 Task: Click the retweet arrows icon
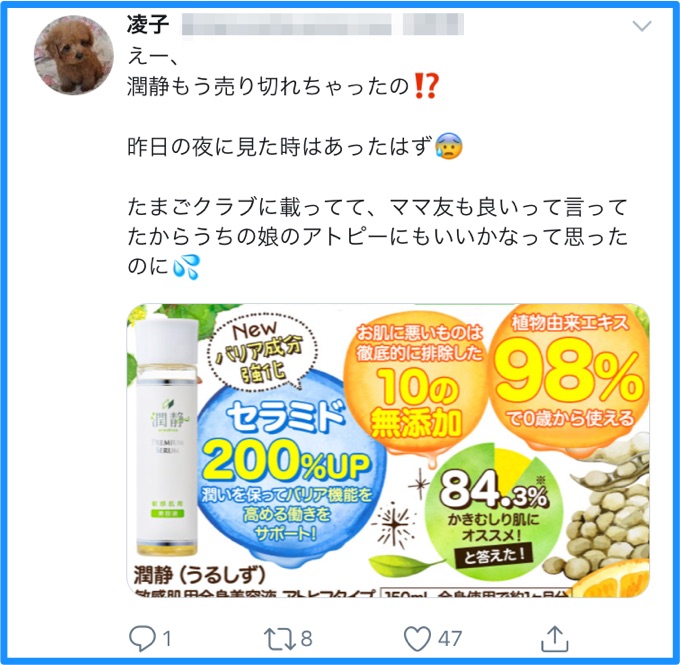280,639
